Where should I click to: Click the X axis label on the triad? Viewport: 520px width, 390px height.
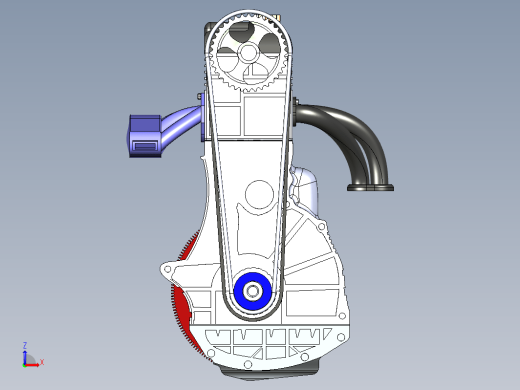pos(42,362)
